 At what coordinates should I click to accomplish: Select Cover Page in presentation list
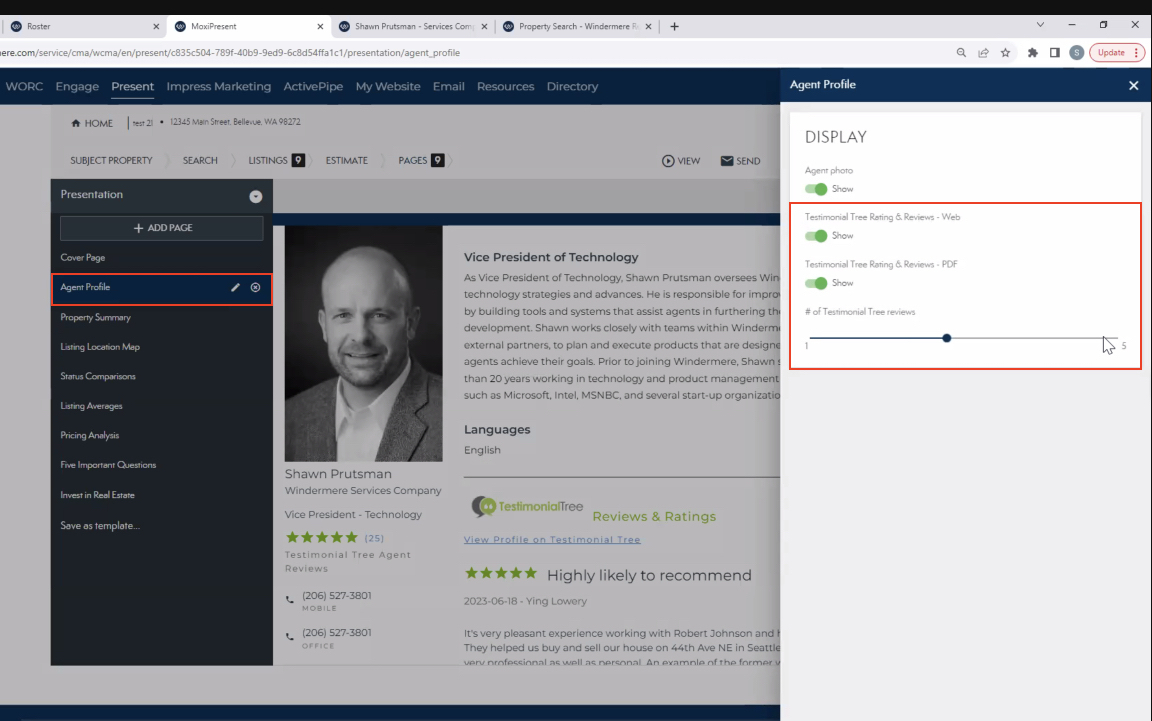pos(82,258)
